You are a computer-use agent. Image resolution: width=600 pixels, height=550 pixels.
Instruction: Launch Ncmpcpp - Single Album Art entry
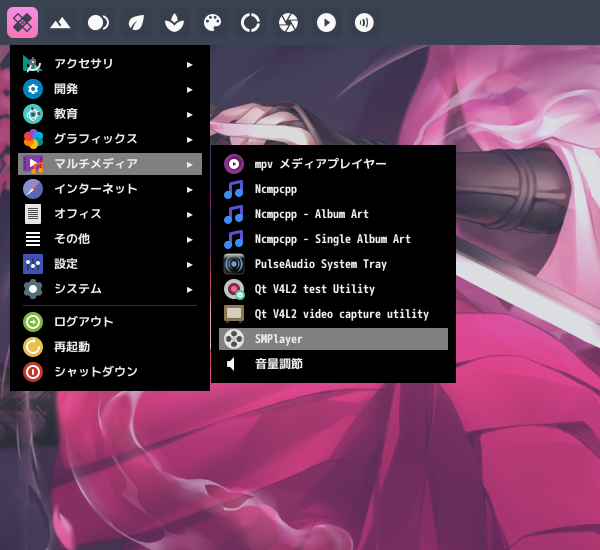click(x=333, y=239)
